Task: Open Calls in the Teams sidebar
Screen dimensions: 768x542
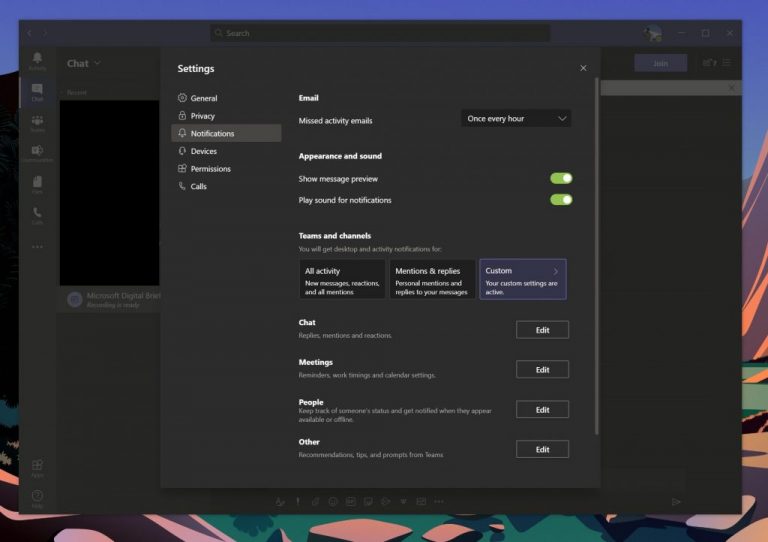Action: (x=37, y=215)
